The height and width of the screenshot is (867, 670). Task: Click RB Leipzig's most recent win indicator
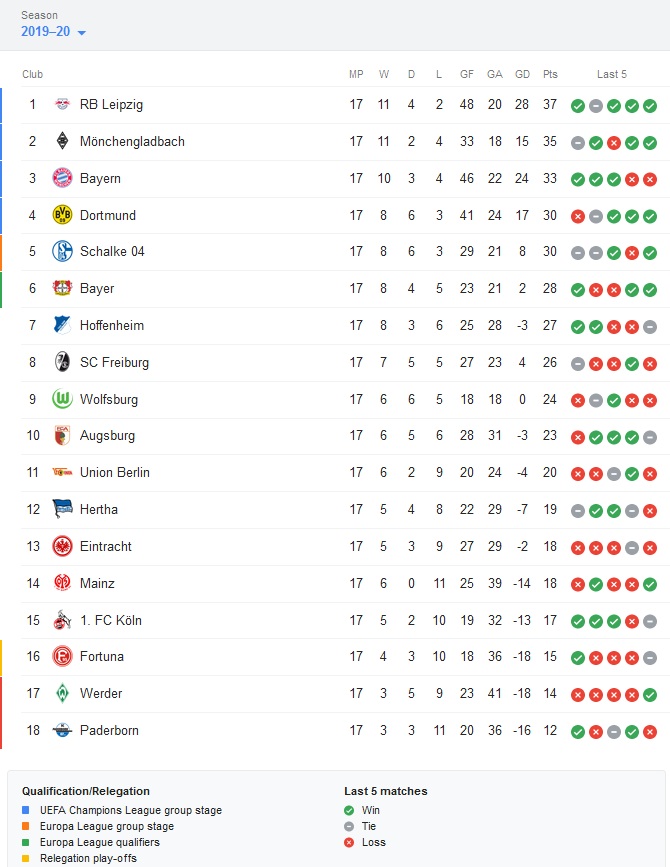650,106
